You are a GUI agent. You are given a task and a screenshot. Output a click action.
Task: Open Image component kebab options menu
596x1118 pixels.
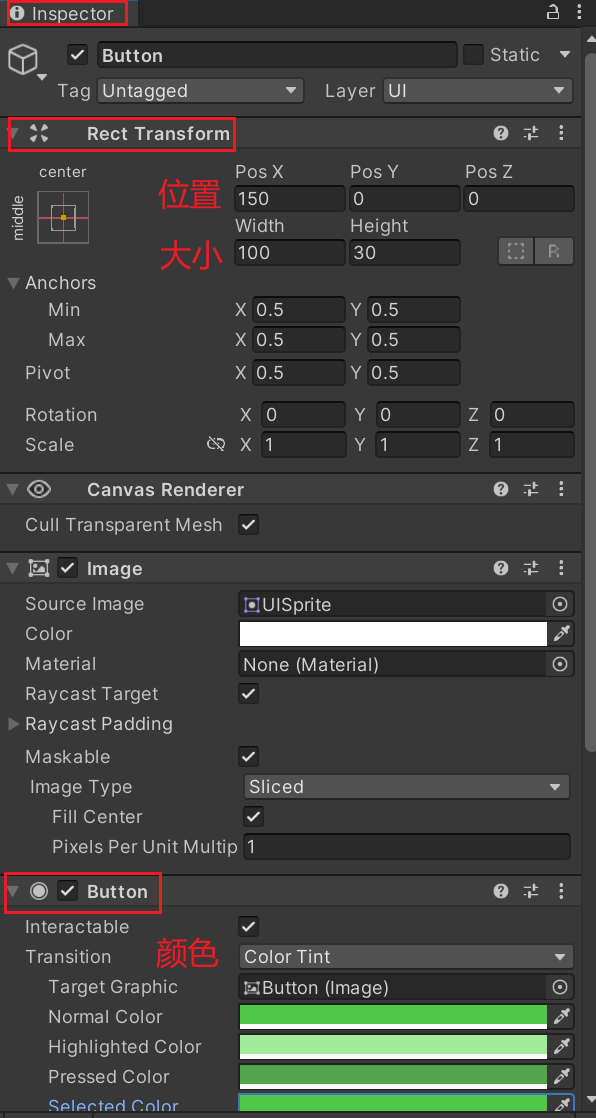point(561,568)
